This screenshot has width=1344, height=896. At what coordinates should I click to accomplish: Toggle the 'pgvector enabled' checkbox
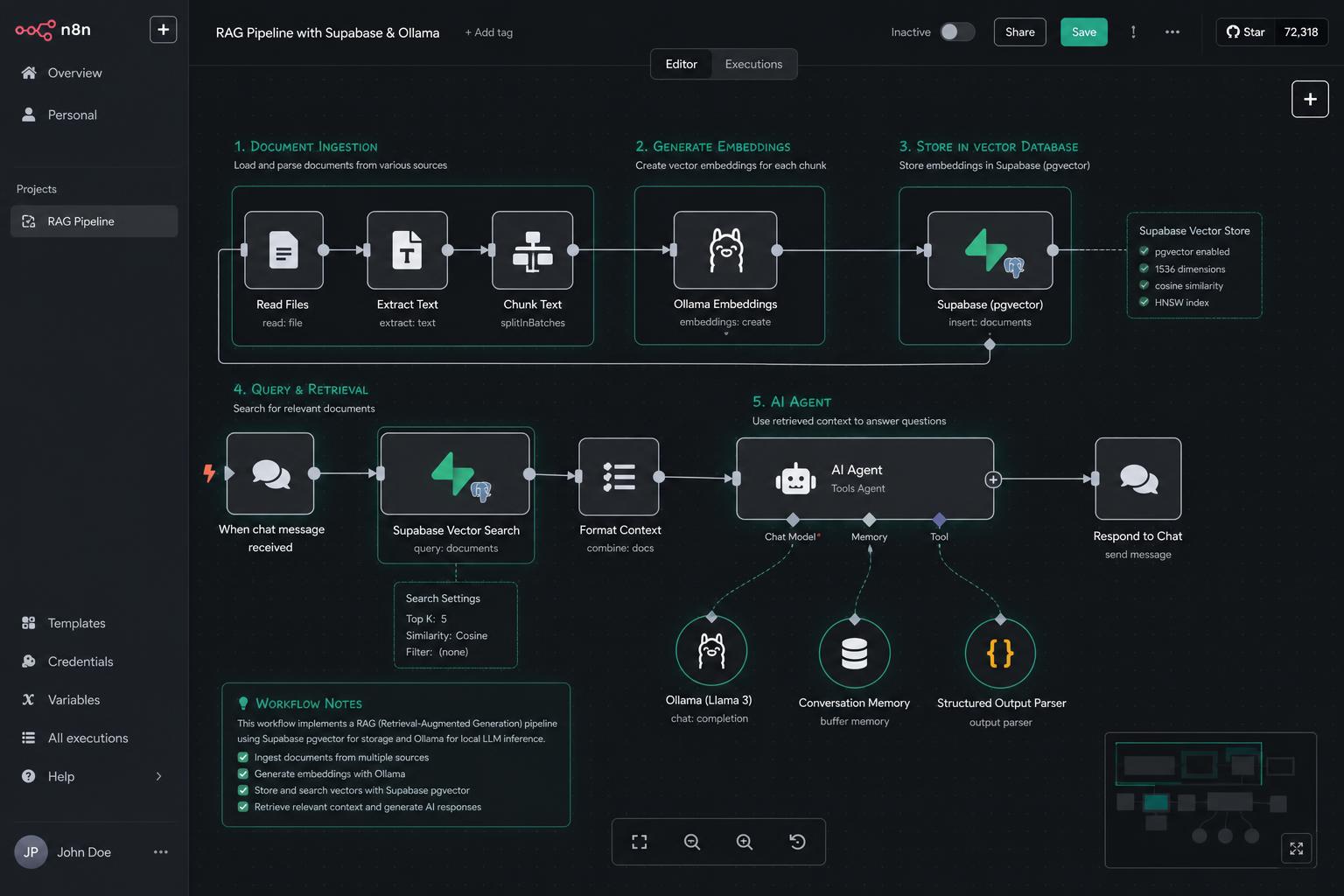click(1144, 251)
